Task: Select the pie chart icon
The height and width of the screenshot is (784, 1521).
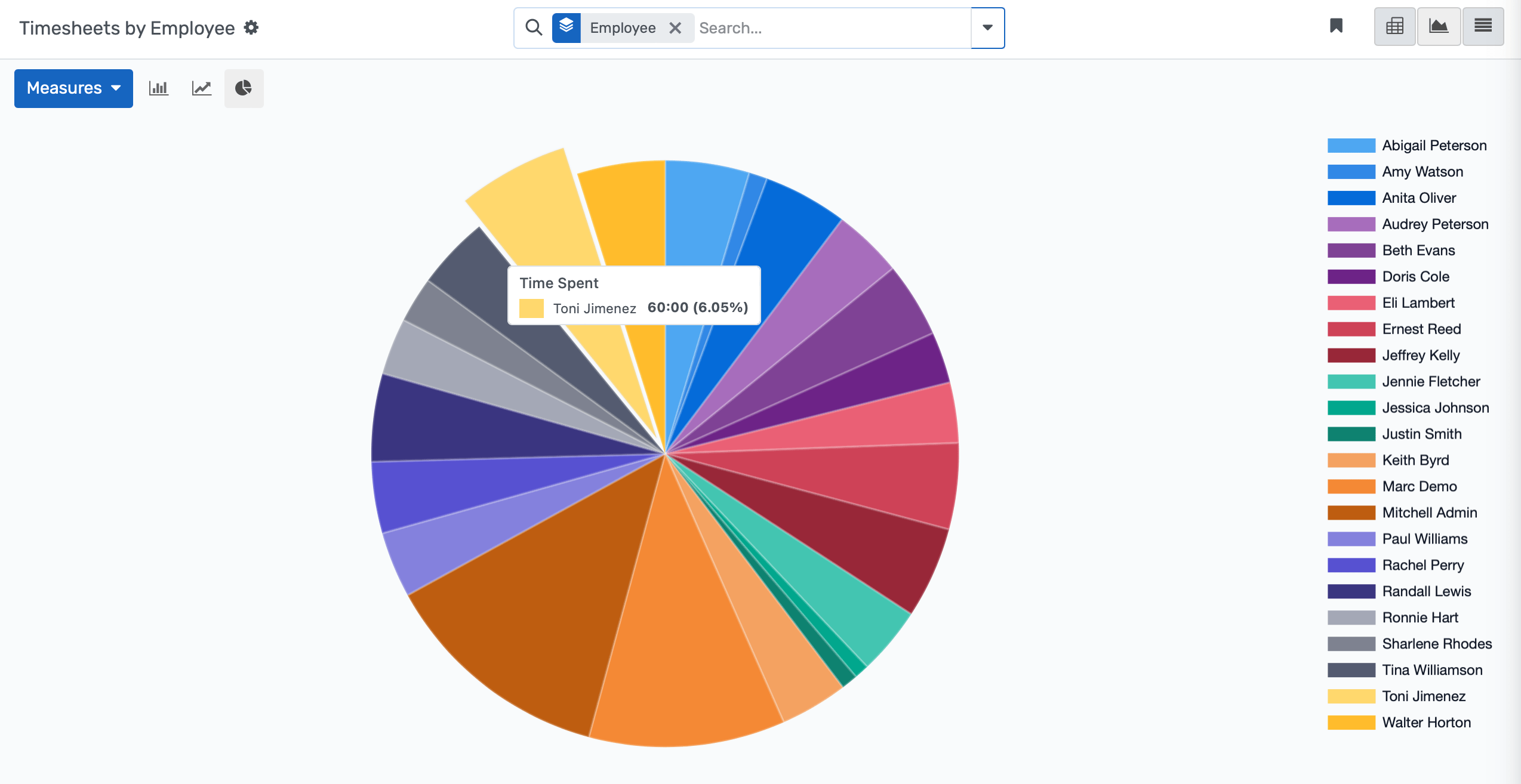Action: tap(244, 88)
